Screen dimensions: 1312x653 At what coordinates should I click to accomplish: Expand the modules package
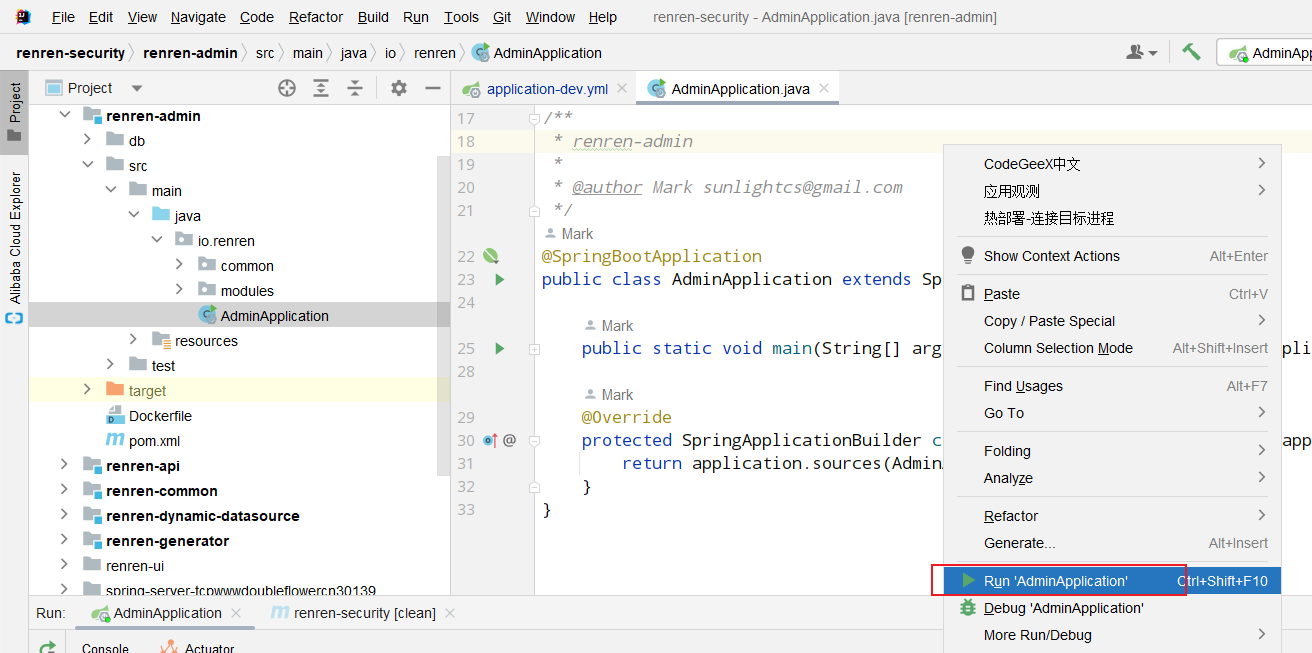point(179,290)
